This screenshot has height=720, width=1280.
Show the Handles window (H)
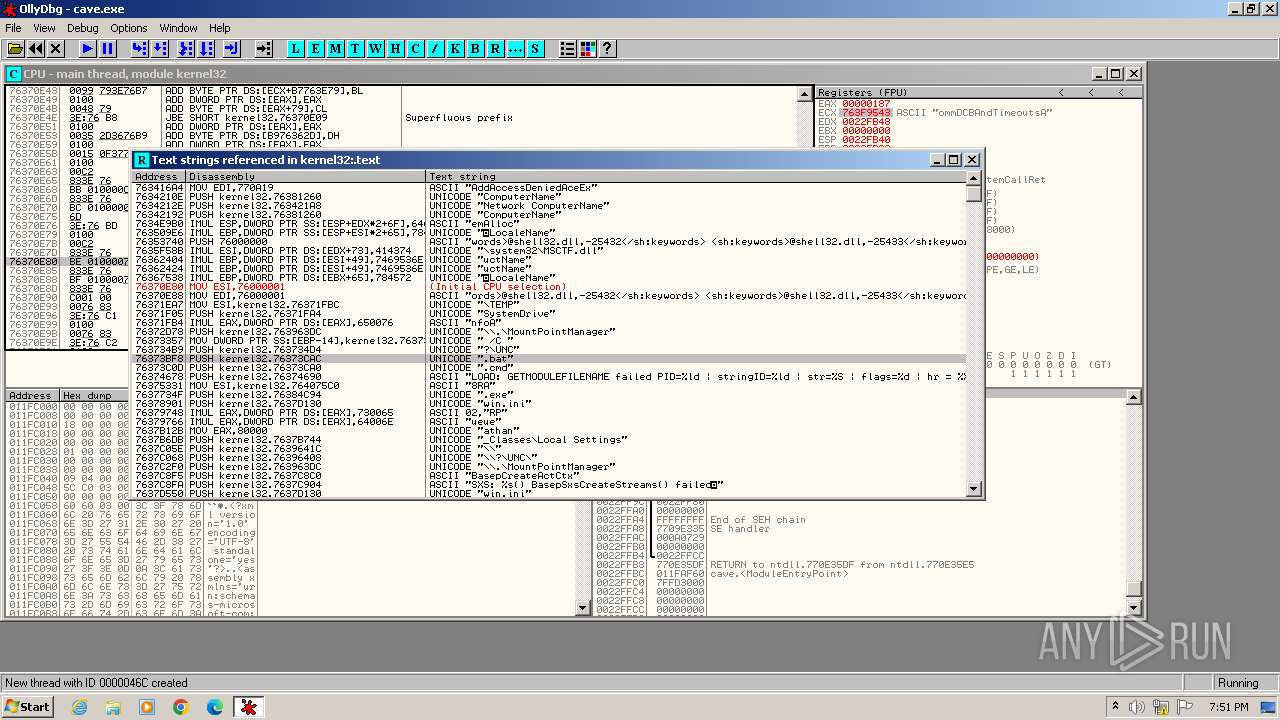[x=396, y=48]
